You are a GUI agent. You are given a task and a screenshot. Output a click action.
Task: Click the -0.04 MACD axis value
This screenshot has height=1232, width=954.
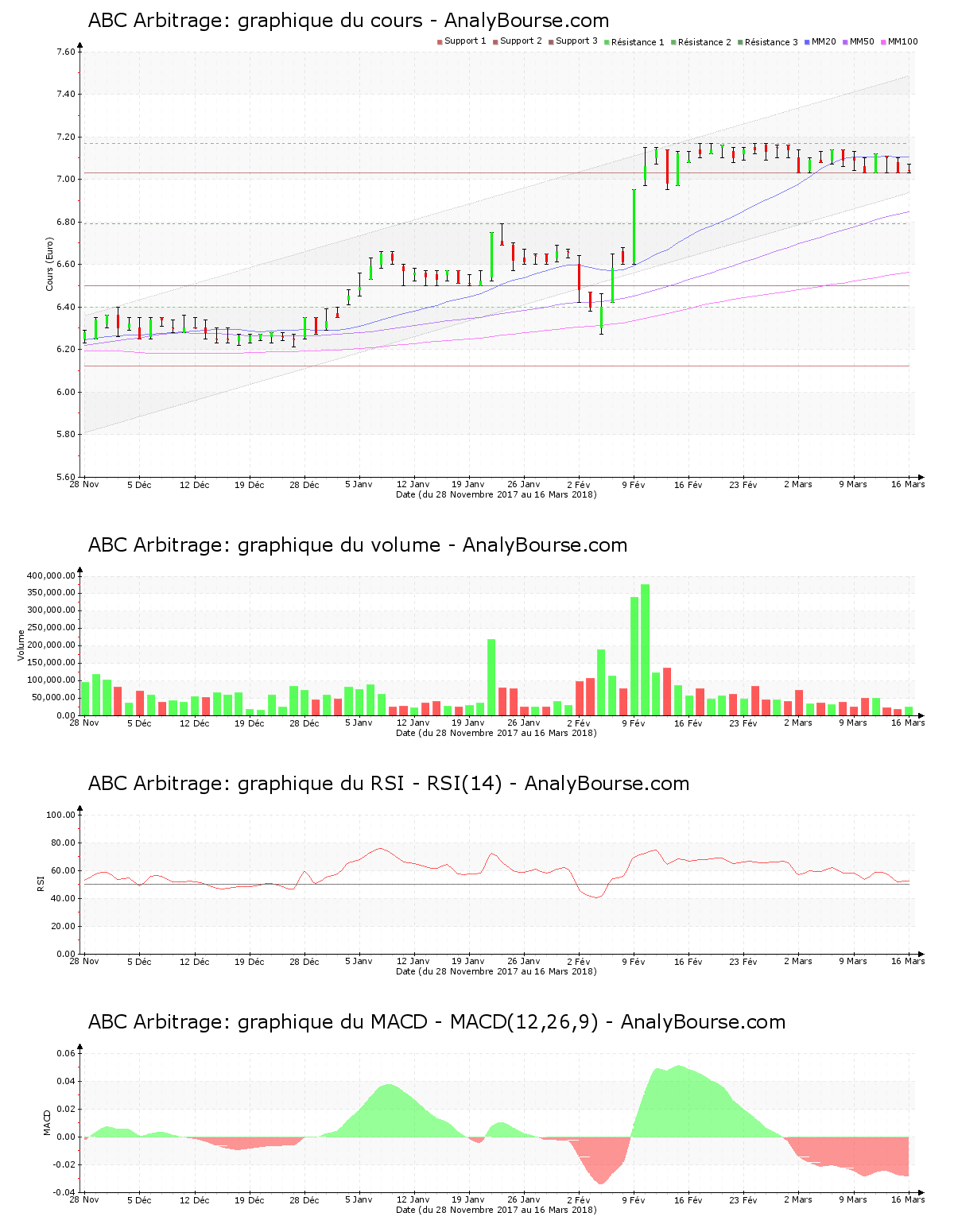tap(64, 1192)
